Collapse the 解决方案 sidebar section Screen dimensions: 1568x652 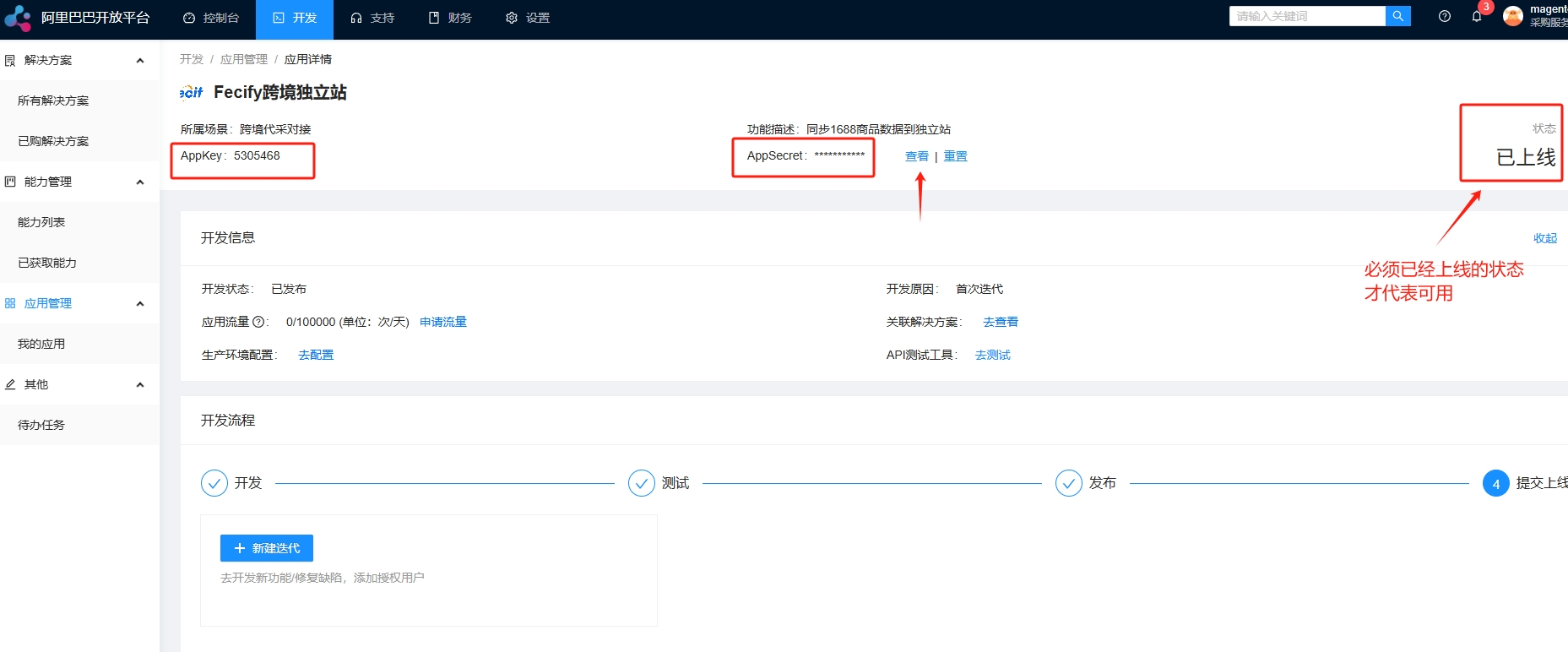point(140,61)
